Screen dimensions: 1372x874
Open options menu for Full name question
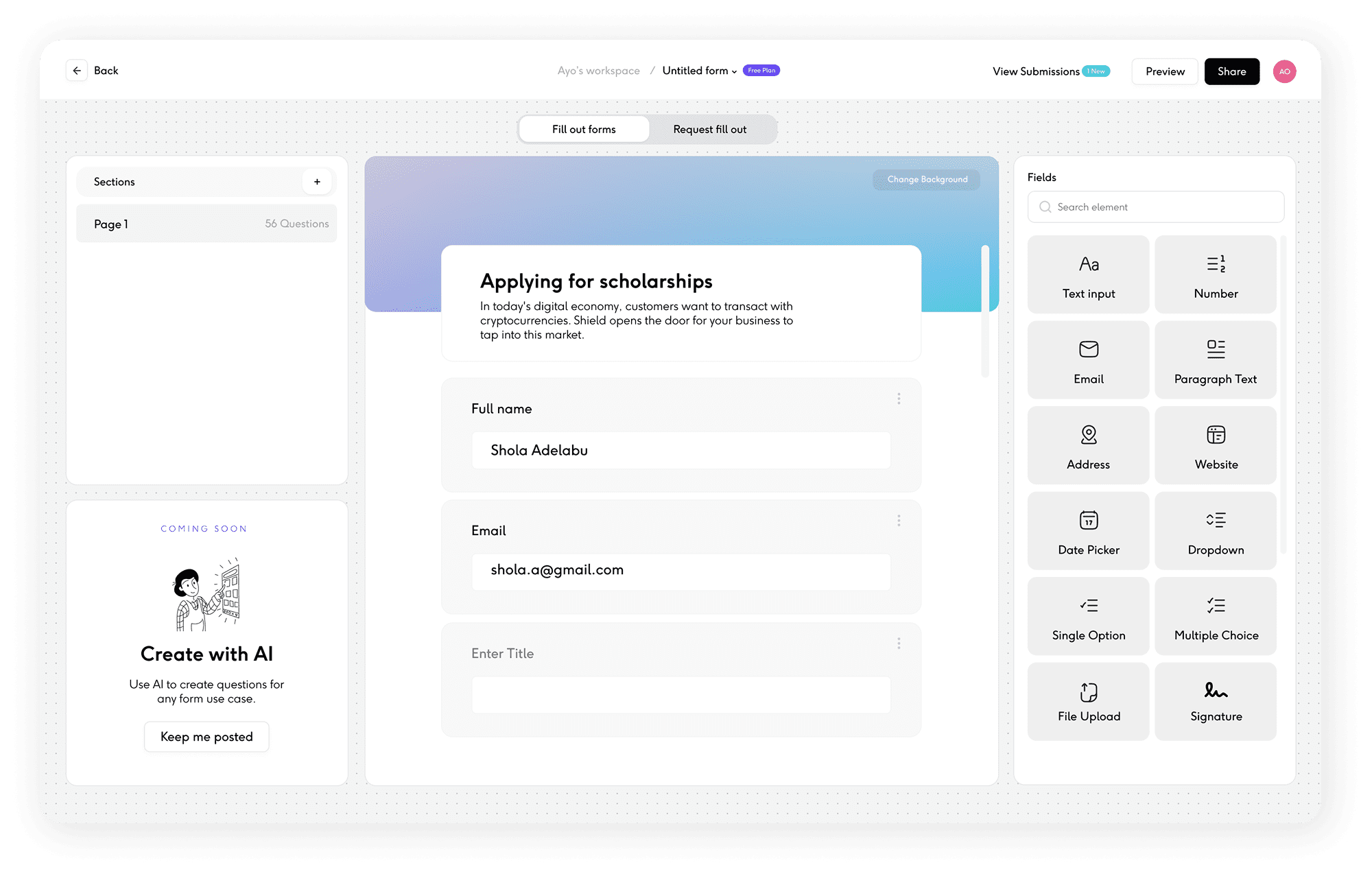click(x=899, y=399)
